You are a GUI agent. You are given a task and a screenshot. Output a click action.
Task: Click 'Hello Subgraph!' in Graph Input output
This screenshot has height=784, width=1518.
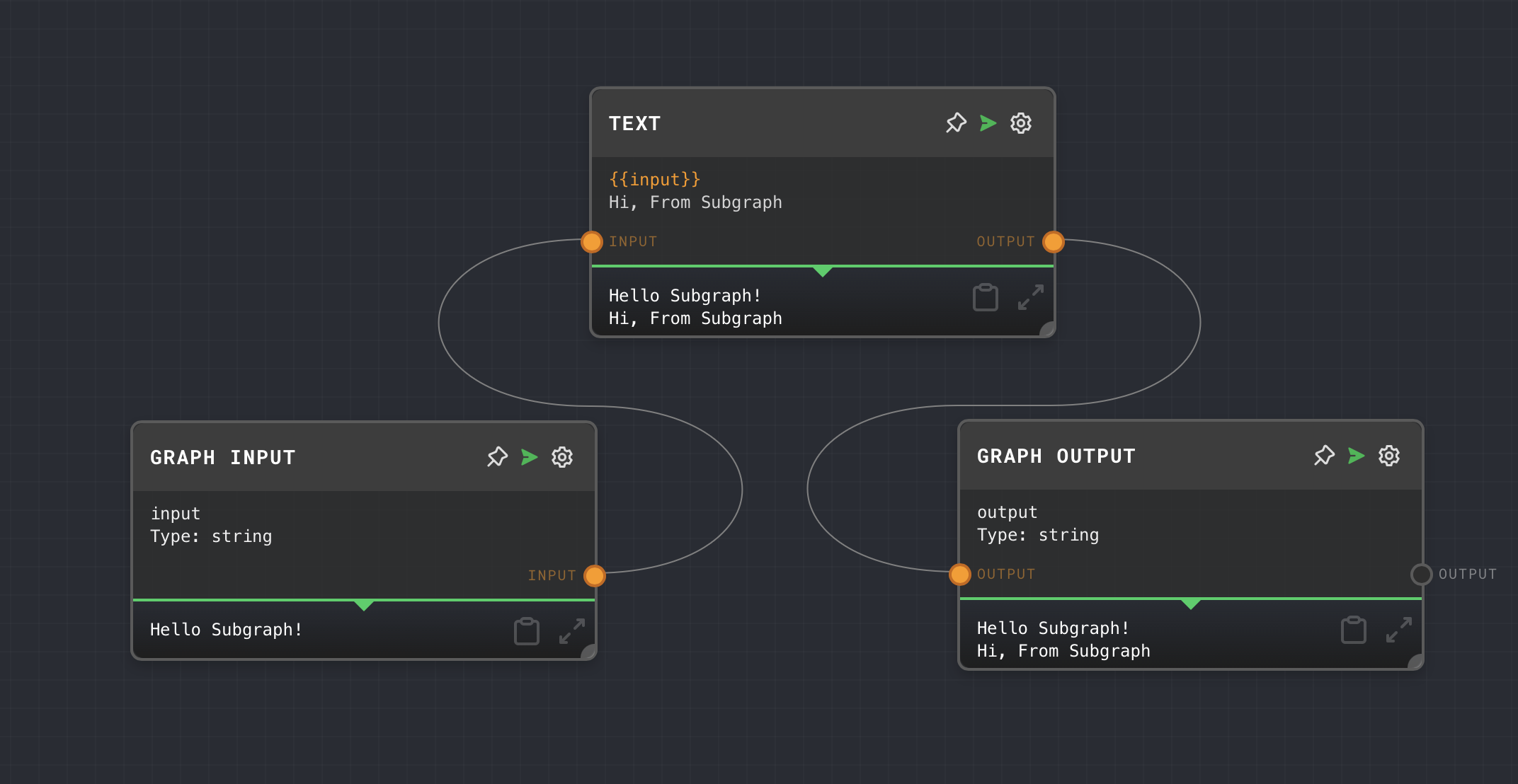coord(227,630)
